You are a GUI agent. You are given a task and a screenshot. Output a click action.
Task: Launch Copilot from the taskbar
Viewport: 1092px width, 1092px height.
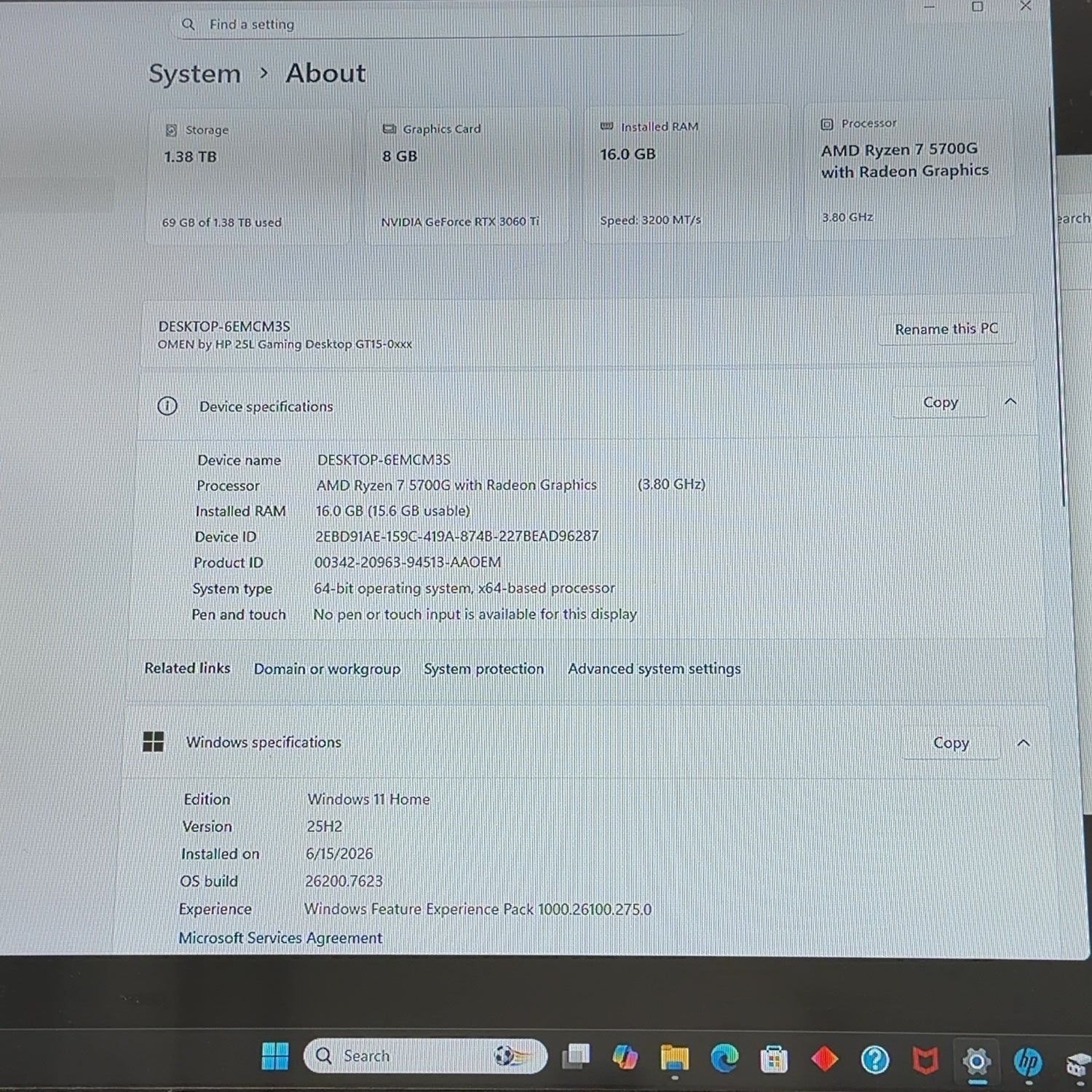tap(625, 1057)
